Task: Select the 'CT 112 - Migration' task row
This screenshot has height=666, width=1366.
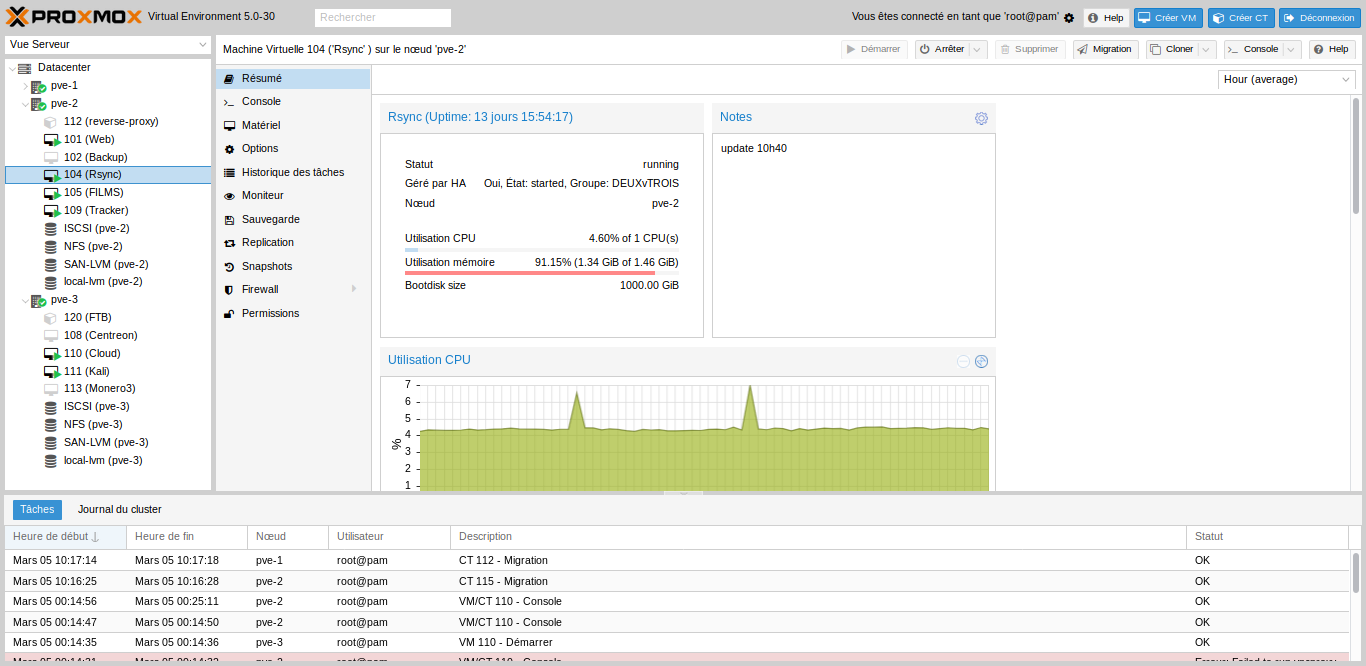Action: (x=677, y=560)
